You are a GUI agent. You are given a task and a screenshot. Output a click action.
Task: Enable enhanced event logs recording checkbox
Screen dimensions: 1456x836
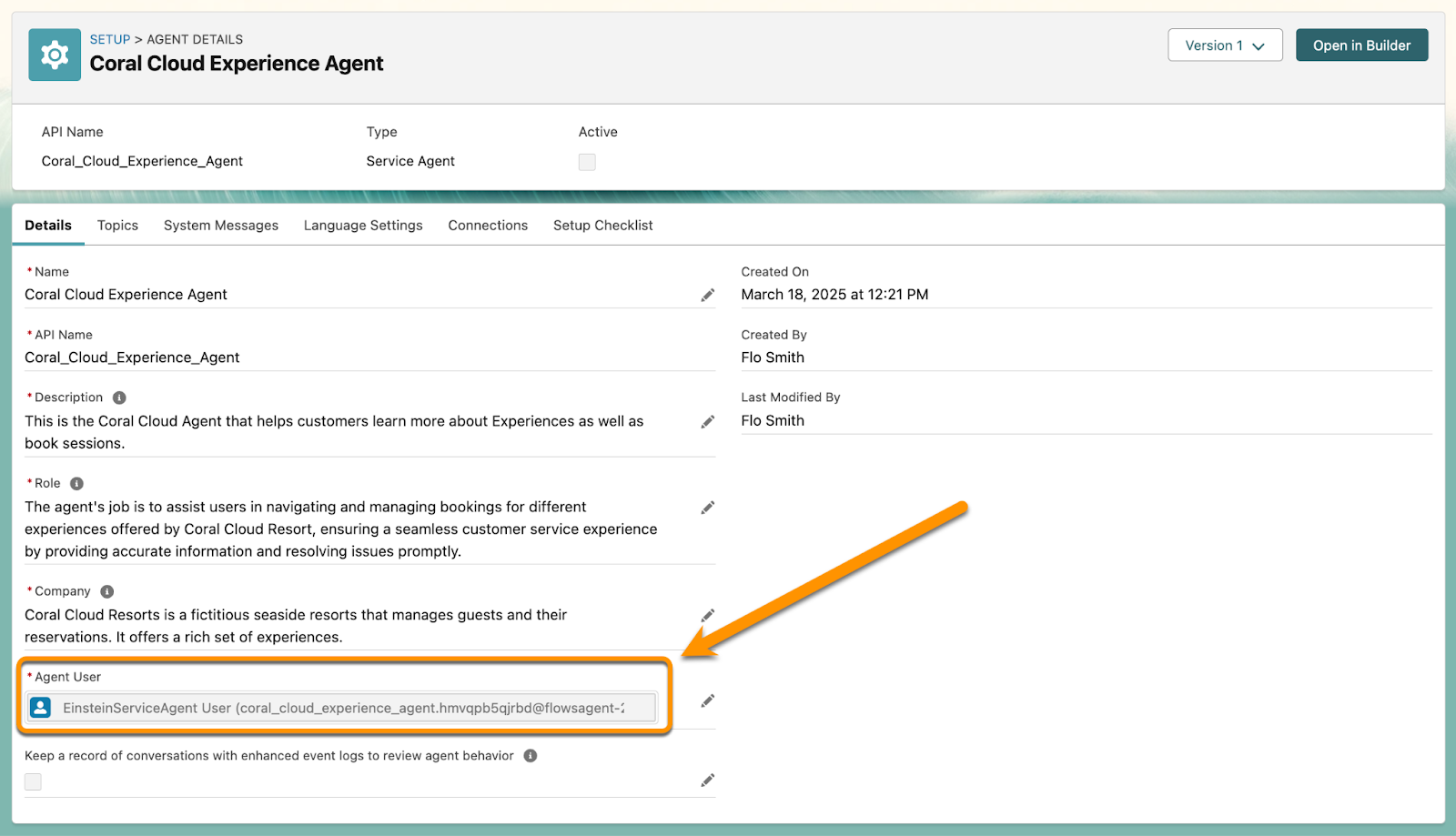pyautogui.click(x=33, y=781)
